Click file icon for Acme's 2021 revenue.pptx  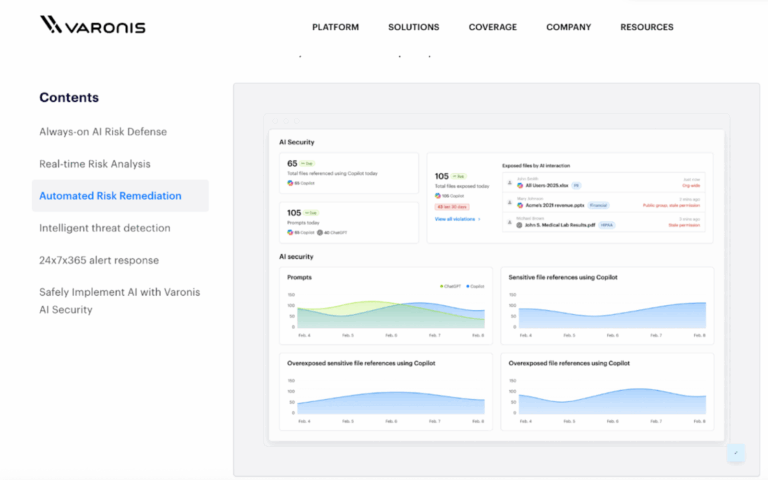pyautogui.click(x=520, y=205)
